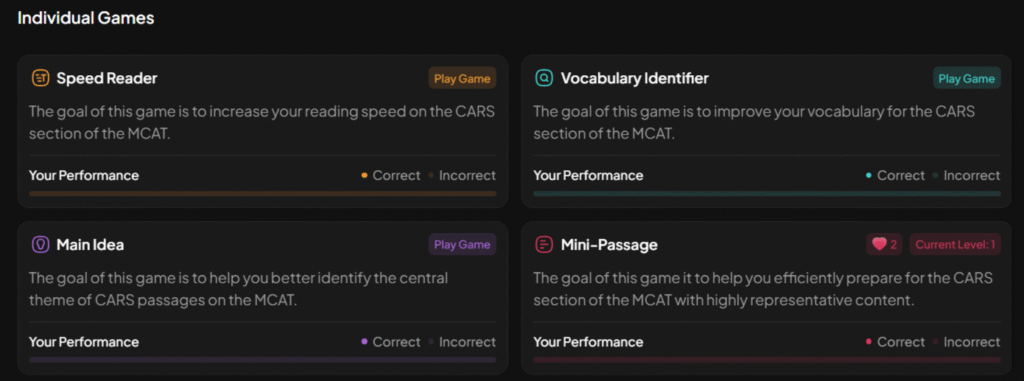Click the Vocabulary Identifier performance progress bar

(767, 194)
